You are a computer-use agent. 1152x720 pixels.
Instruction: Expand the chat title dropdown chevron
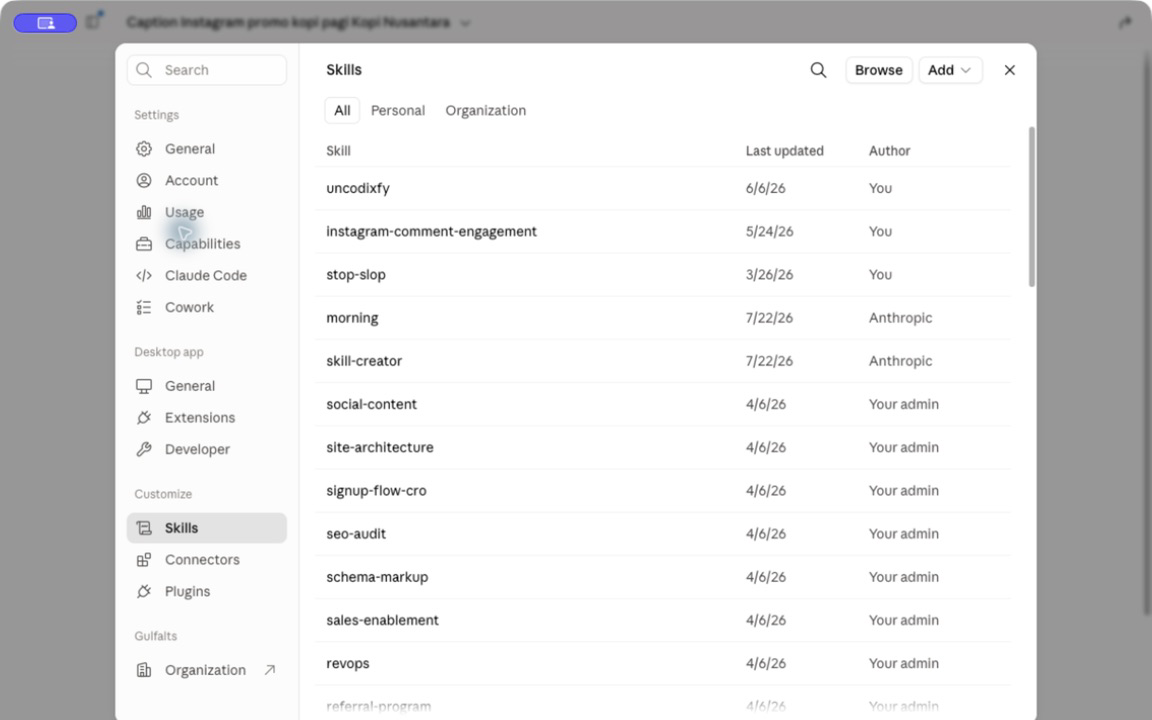click(x=465, y=24)
